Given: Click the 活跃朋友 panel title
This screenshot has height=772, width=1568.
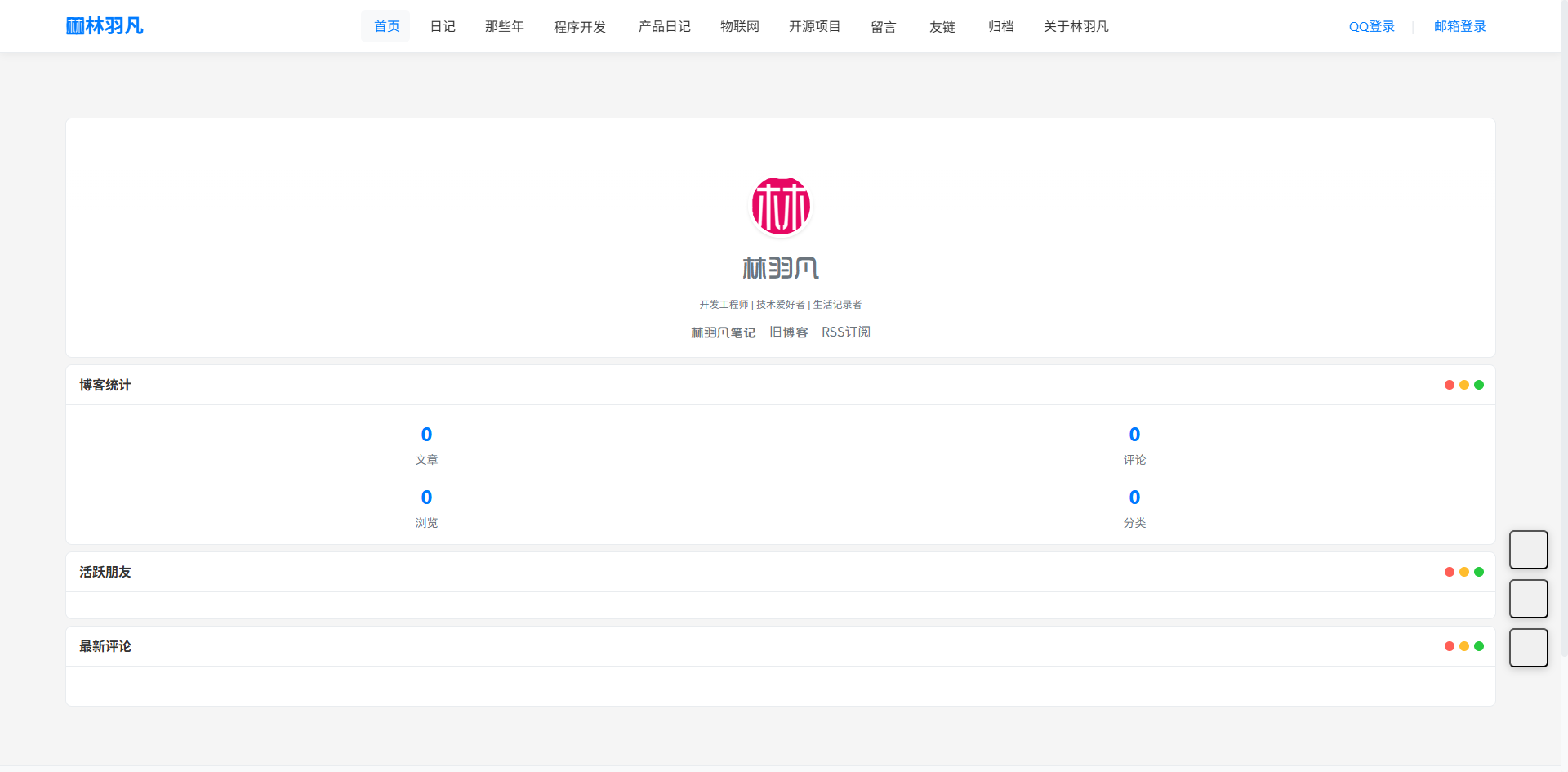Looking at the screenshot, I should pyautogui.click(x=105, y=572).
